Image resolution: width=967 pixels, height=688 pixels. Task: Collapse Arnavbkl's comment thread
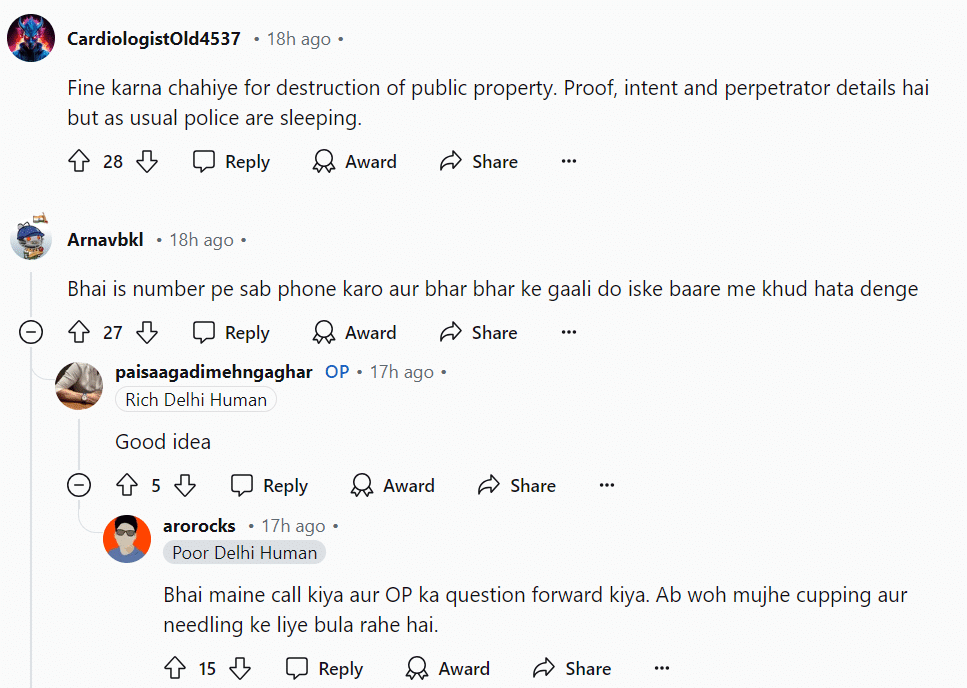31,333
